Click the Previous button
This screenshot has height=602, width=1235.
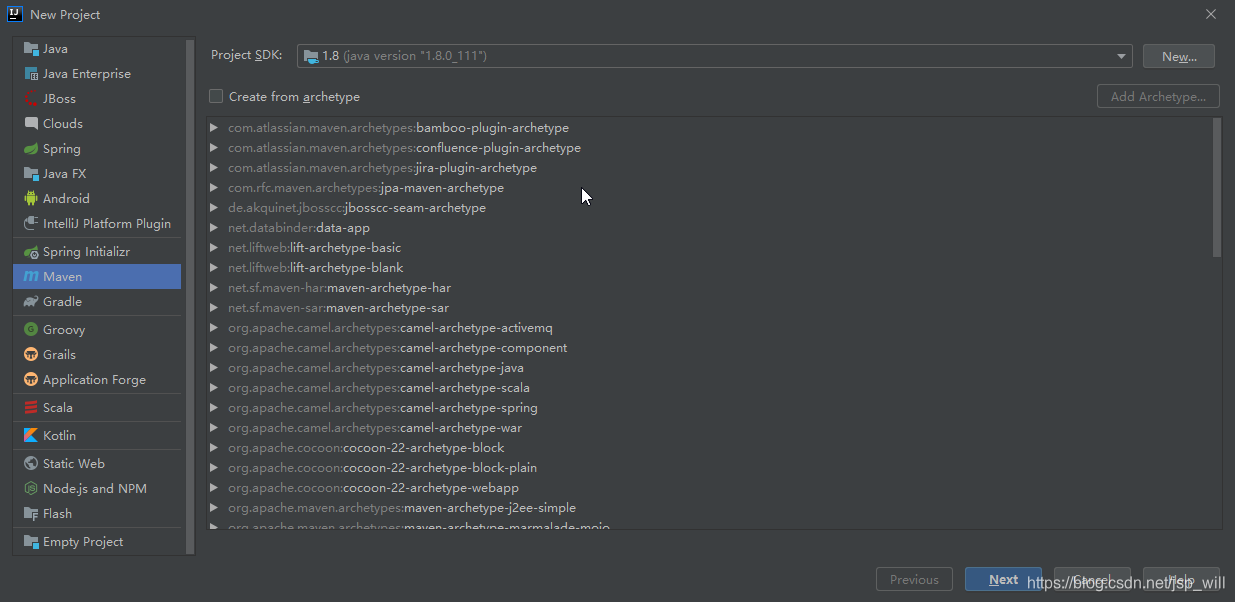point(914,579)
